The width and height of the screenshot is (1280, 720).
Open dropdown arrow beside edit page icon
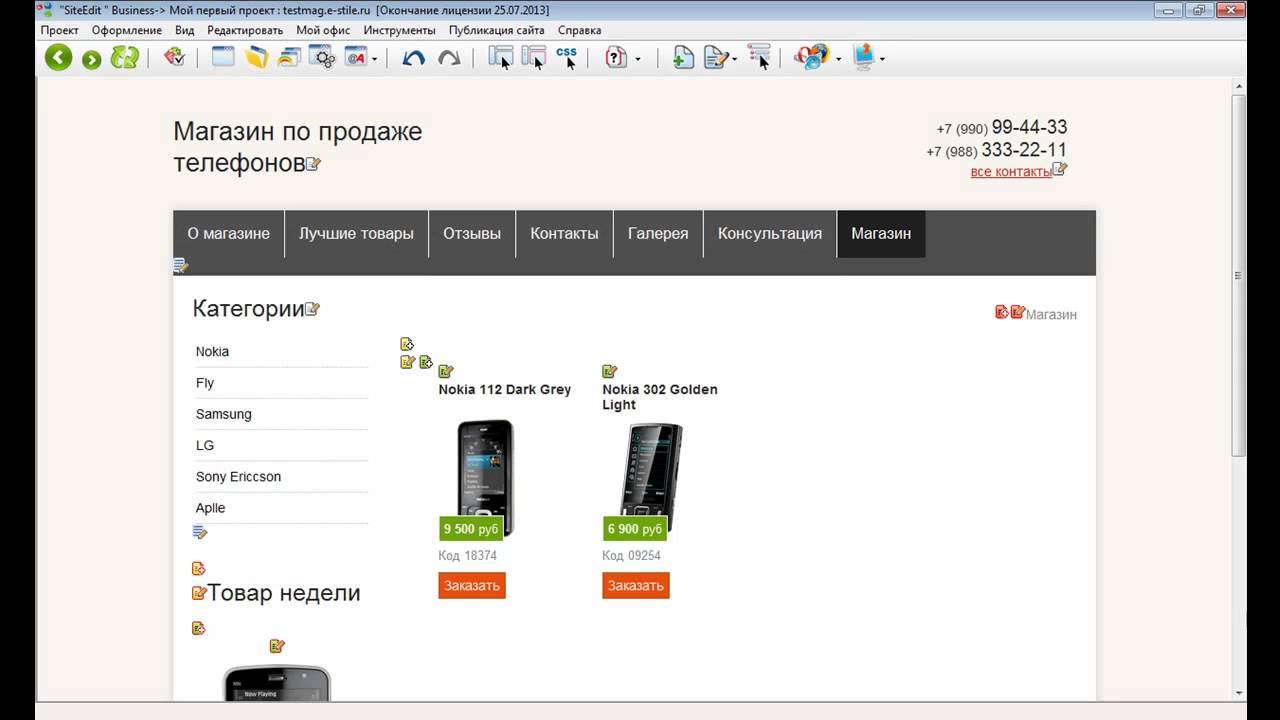[x=735, y=59]
